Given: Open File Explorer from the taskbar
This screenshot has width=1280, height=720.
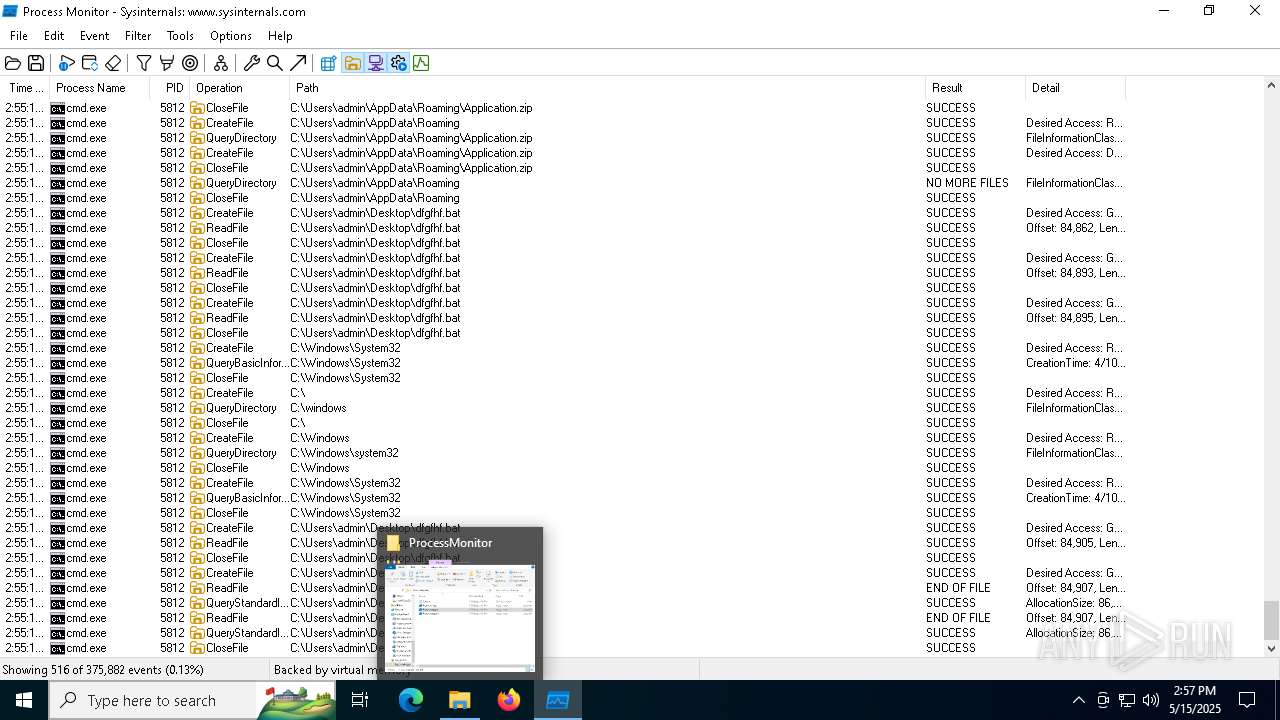Looking at the screenshot, I should [x=460, y=701].
